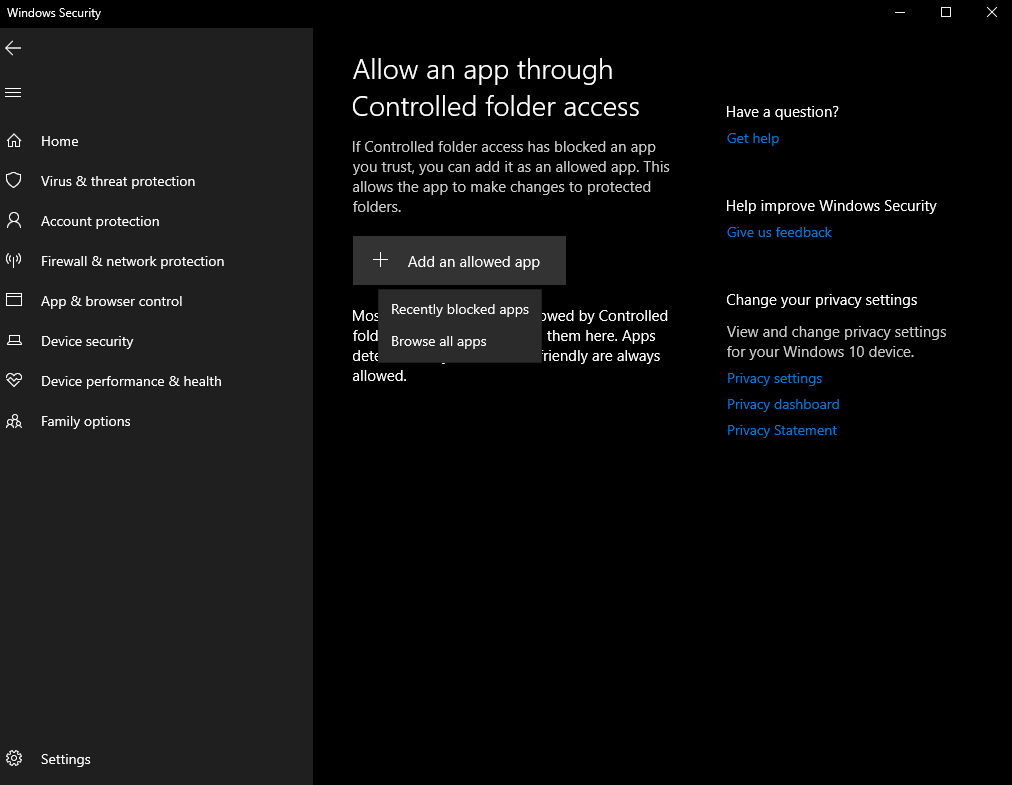Screen dimensions: 1012x785
Task: Select Family options in the sidebar
Action: pyautogui.click(x=85, y=421)
